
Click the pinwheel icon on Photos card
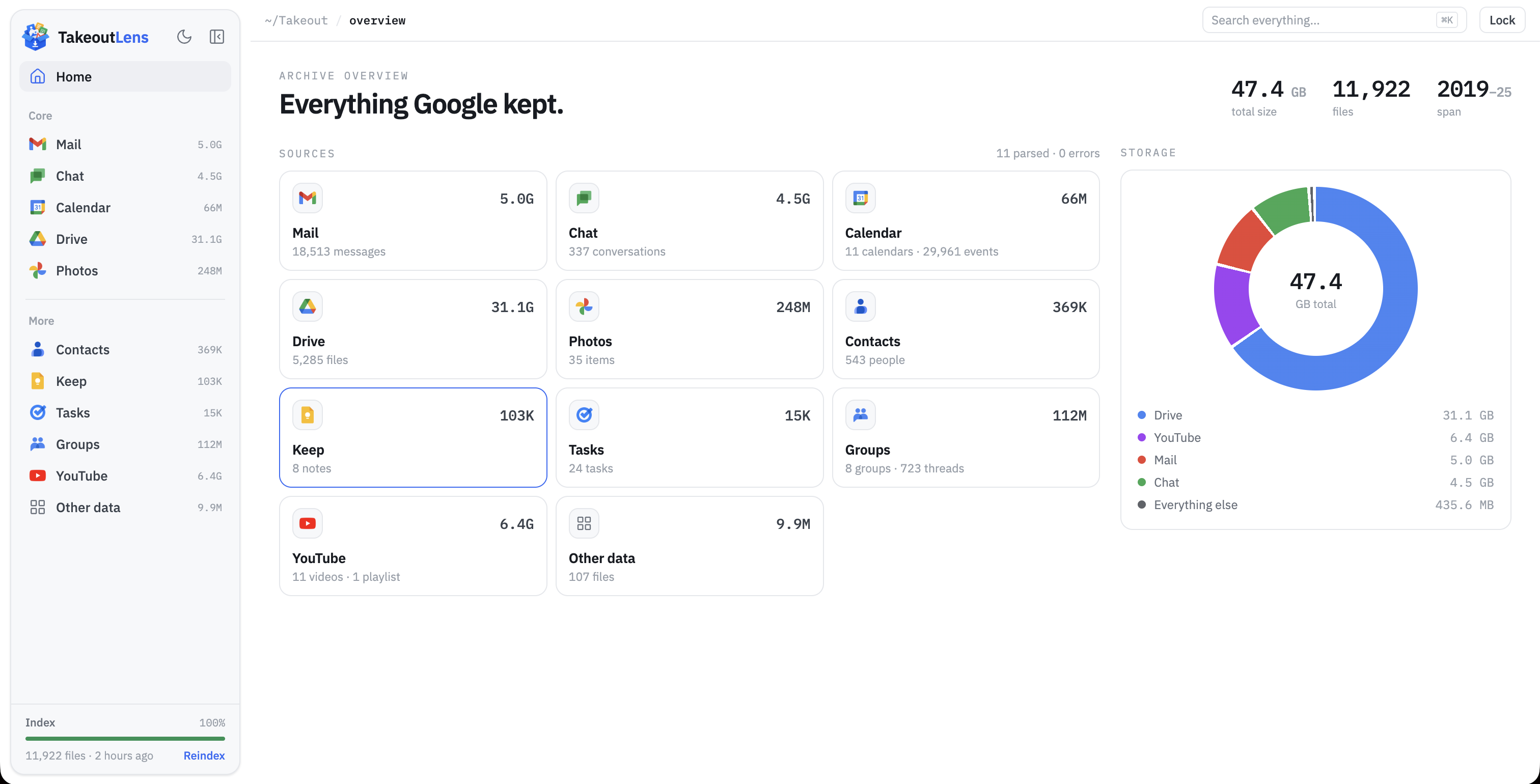[x=584, y=306]
